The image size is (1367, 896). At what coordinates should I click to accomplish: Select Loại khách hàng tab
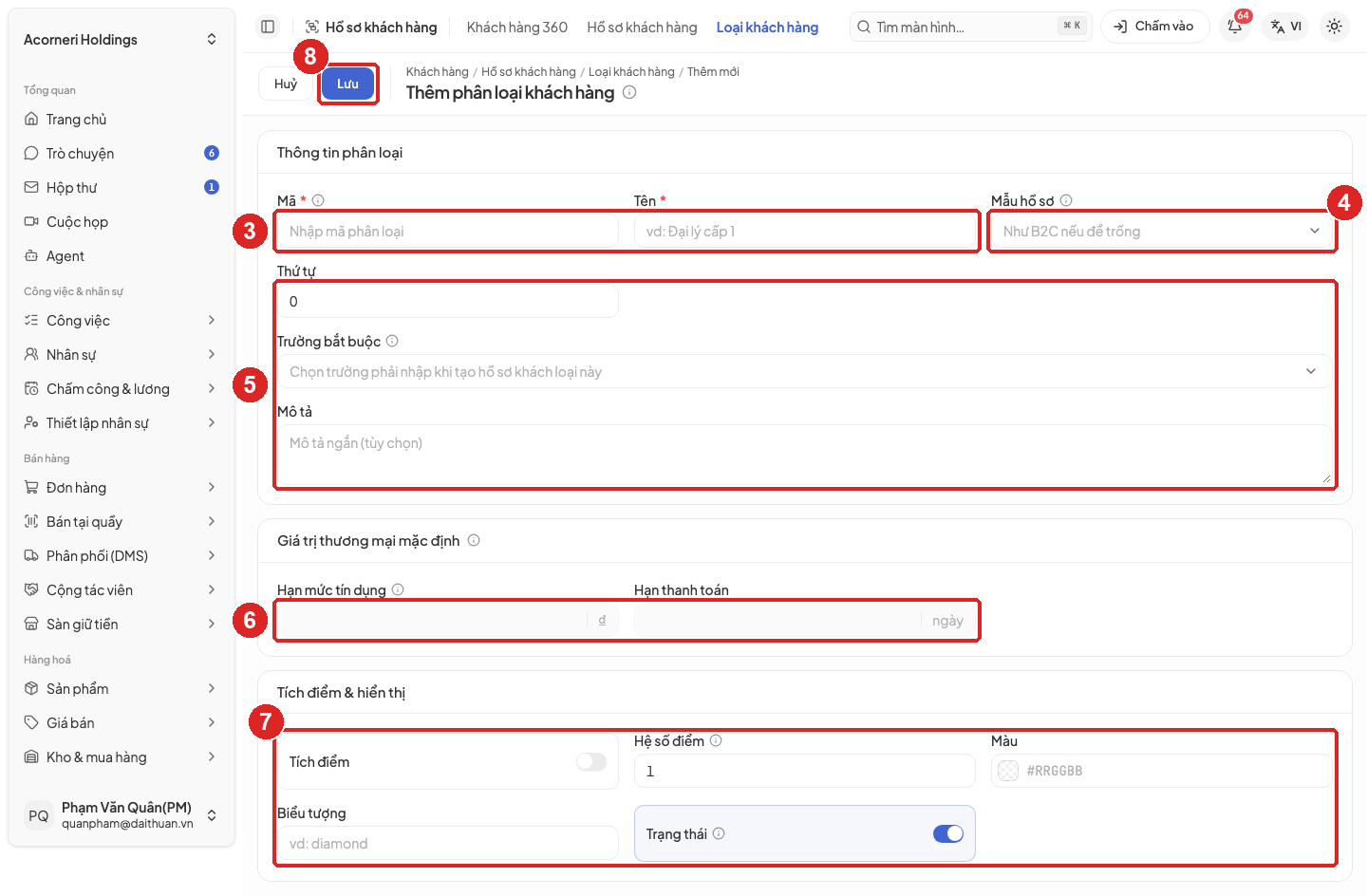click(767, 28)
